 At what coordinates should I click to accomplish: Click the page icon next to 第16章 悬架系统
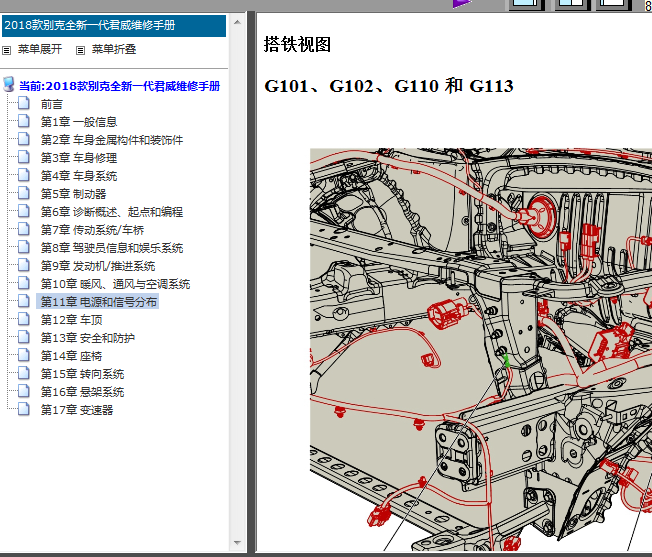[x=24, y=392]
